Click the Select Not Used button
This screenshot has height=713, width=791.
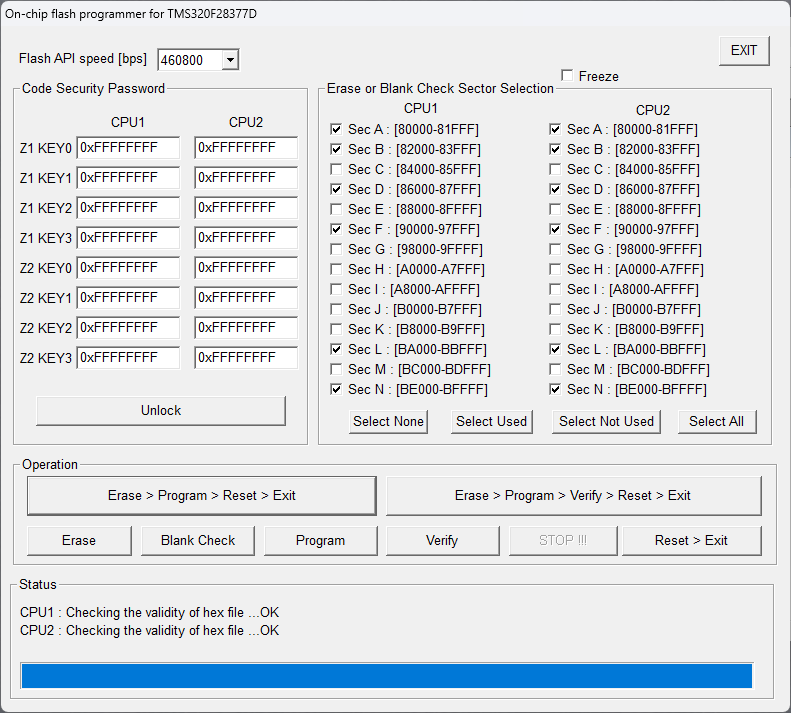tap(606, 421)
